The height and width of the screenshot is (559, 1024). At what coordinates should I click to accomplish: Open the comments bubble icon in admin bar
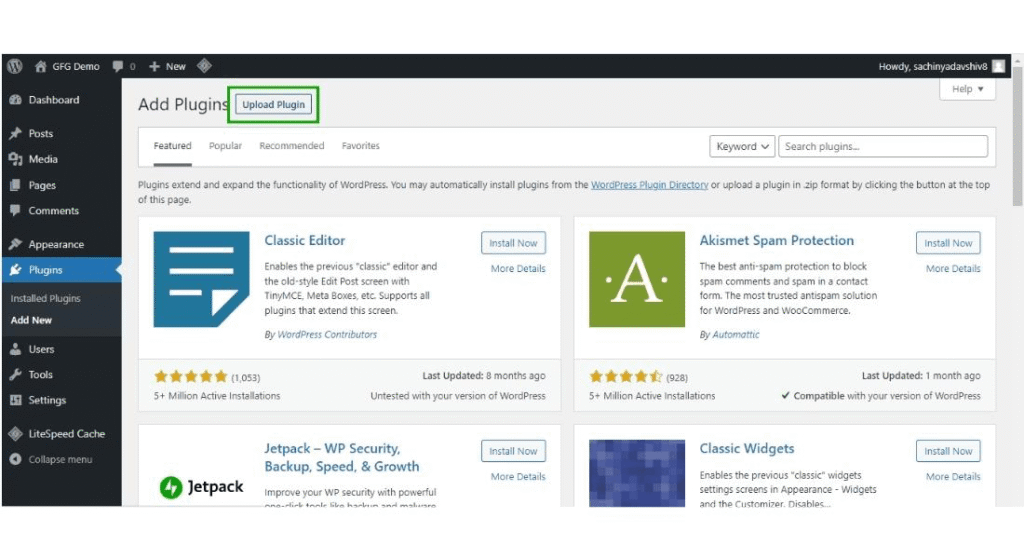pos(118,66)
